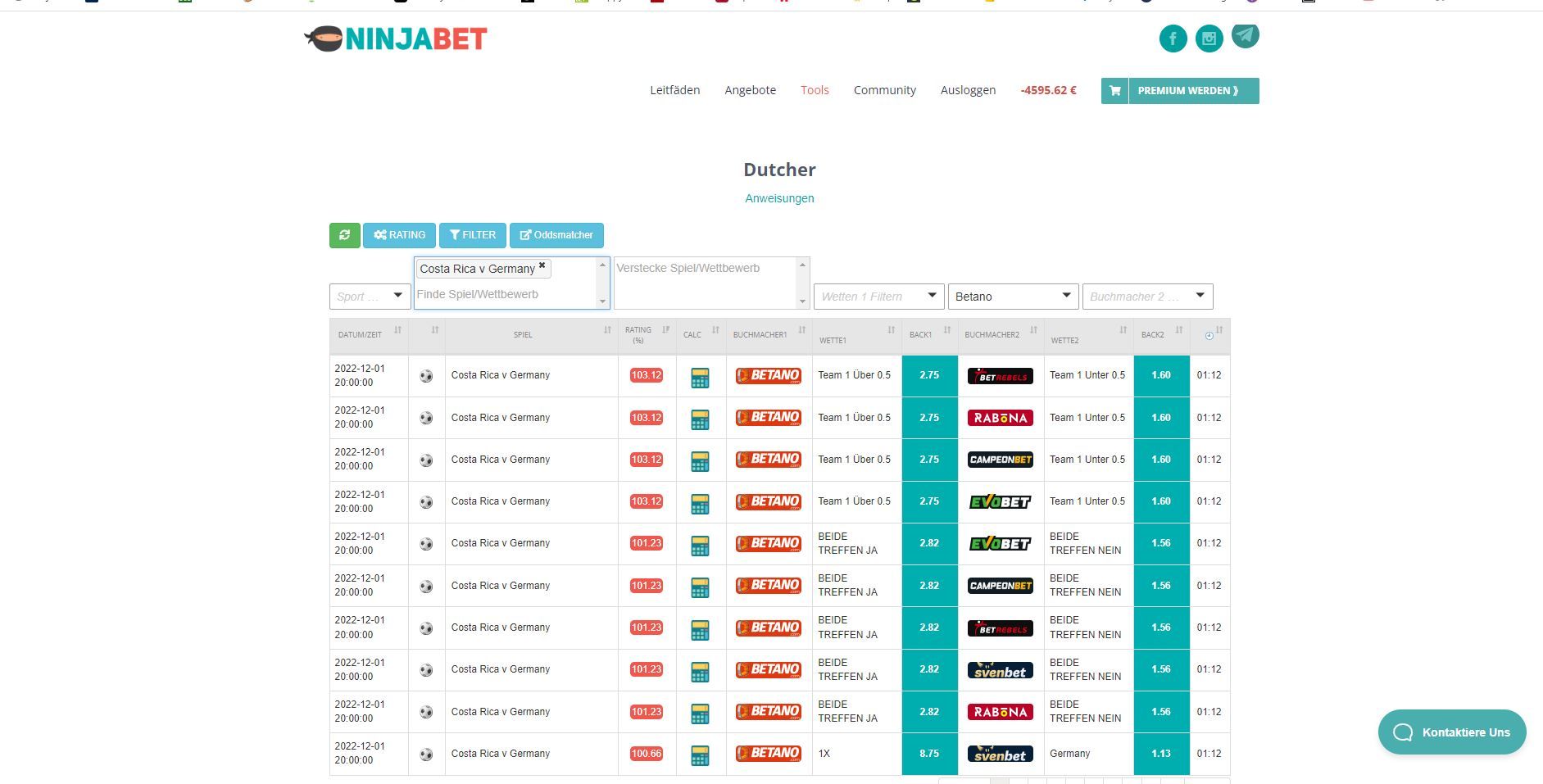Viewport: 1543px width, 784px height.
Task: Open the Facebook social icon
Action: [x=1173, y=39]
